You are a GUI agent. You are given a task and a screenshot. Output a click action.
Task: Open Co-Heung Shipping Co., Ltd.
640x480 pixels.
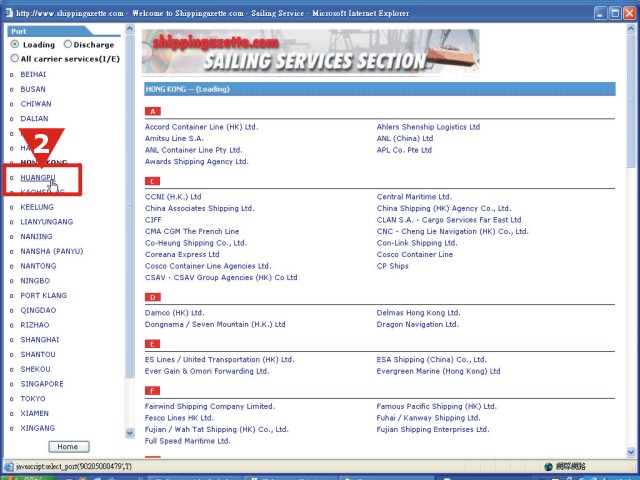[196, 243]
